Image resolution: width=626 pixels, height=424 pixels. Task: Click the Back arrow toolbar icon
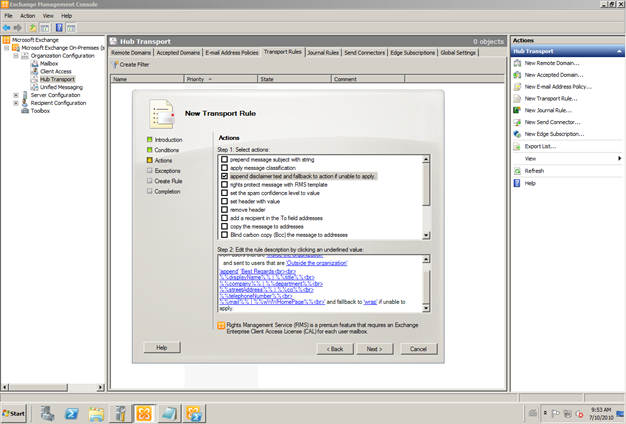tap(6, 28)
